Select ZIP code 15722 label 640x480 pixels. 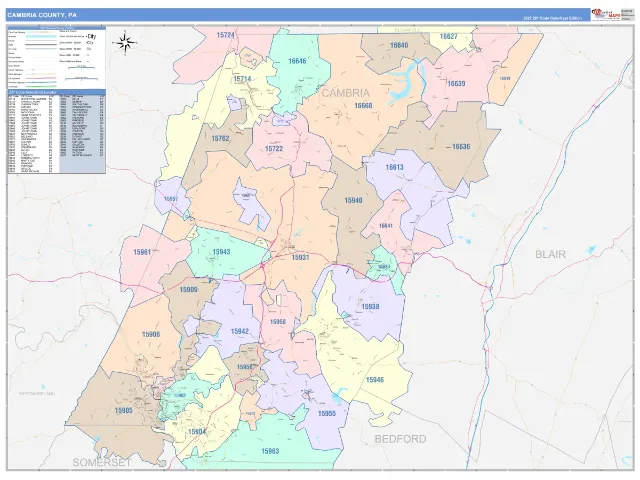pos(274,149)
